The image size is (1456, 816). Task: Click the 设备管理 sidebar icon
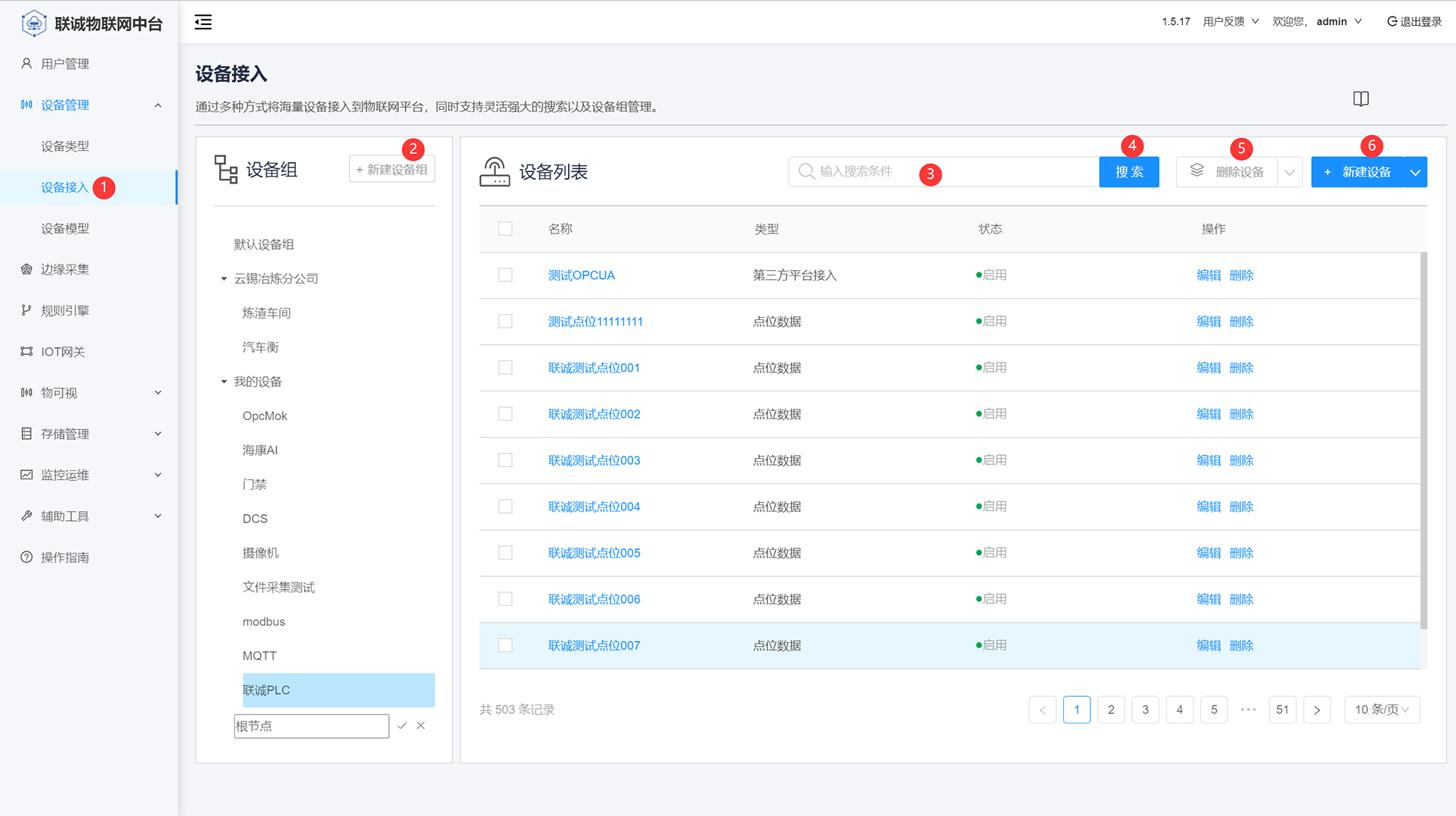[x=27, y=105]
